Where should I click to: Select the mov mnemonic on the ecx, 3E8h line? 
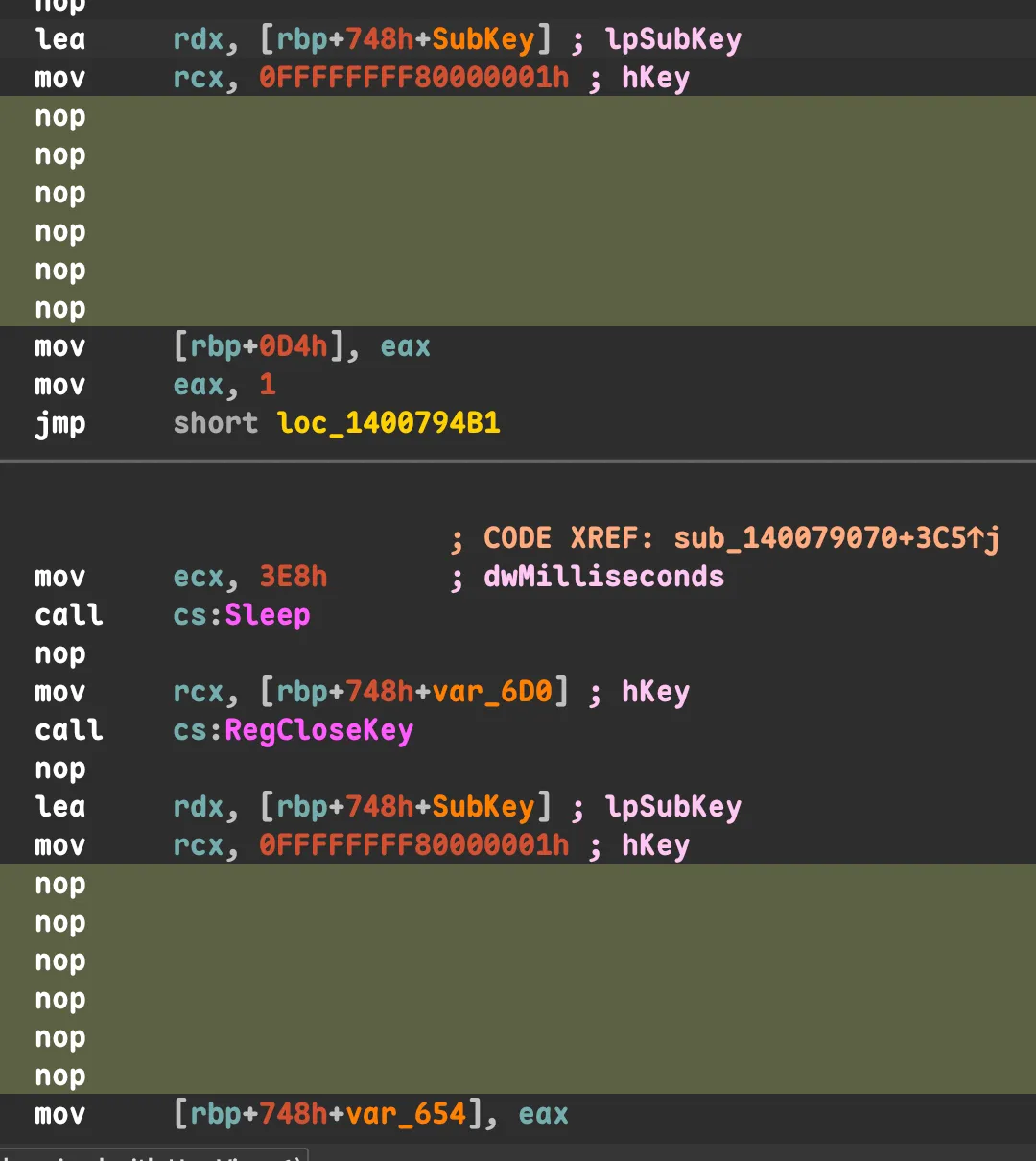click(x=59, y=577)
